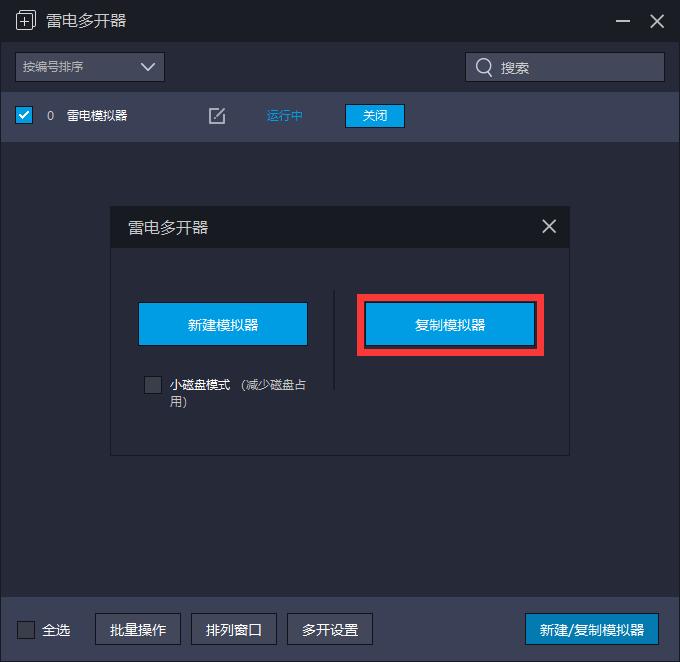Close the main 雷电多开器 window
This screenshot has width=680, height=662.
click(657, 21)
